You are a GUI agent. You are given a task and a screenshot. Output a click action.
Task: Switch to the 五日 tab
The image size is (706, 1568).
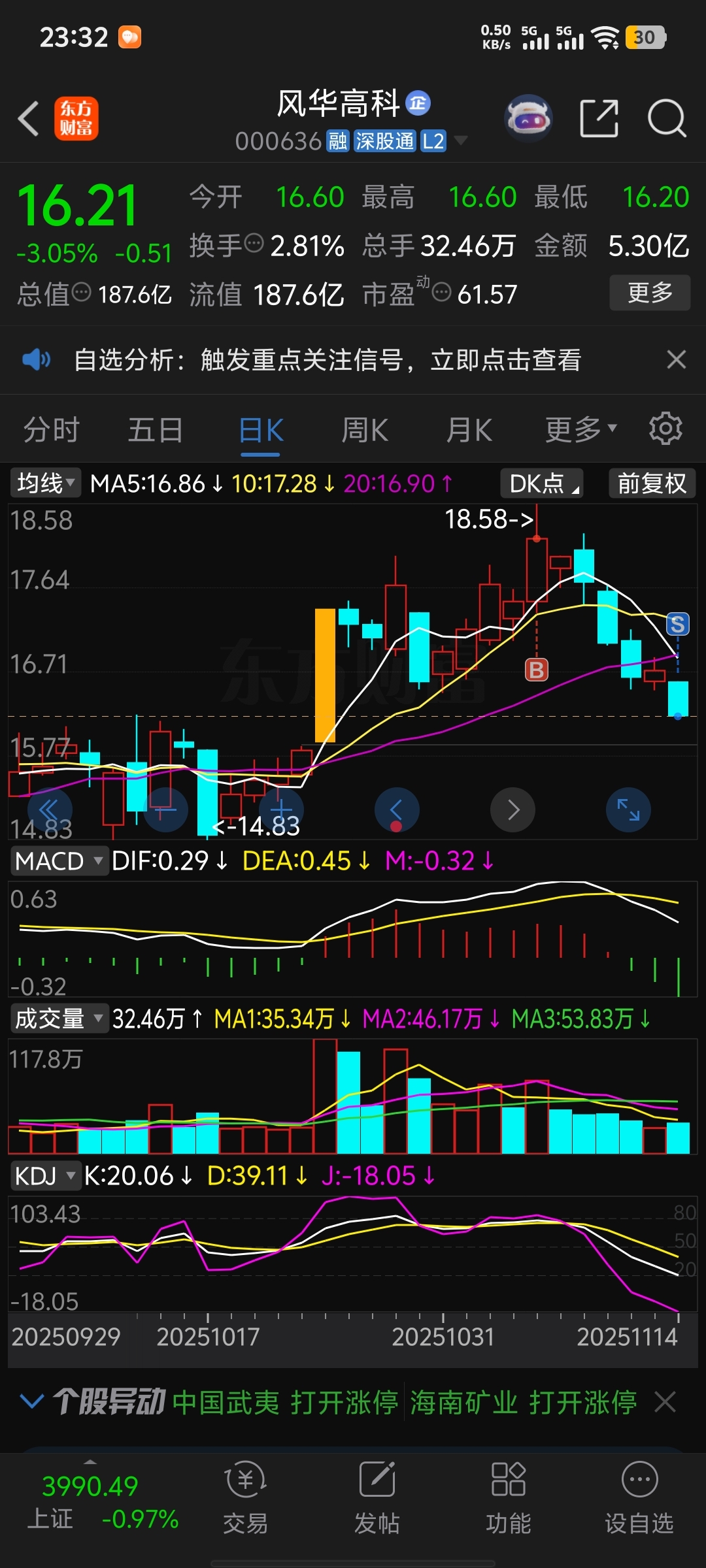pyautogui.click(x=156, y=430)
